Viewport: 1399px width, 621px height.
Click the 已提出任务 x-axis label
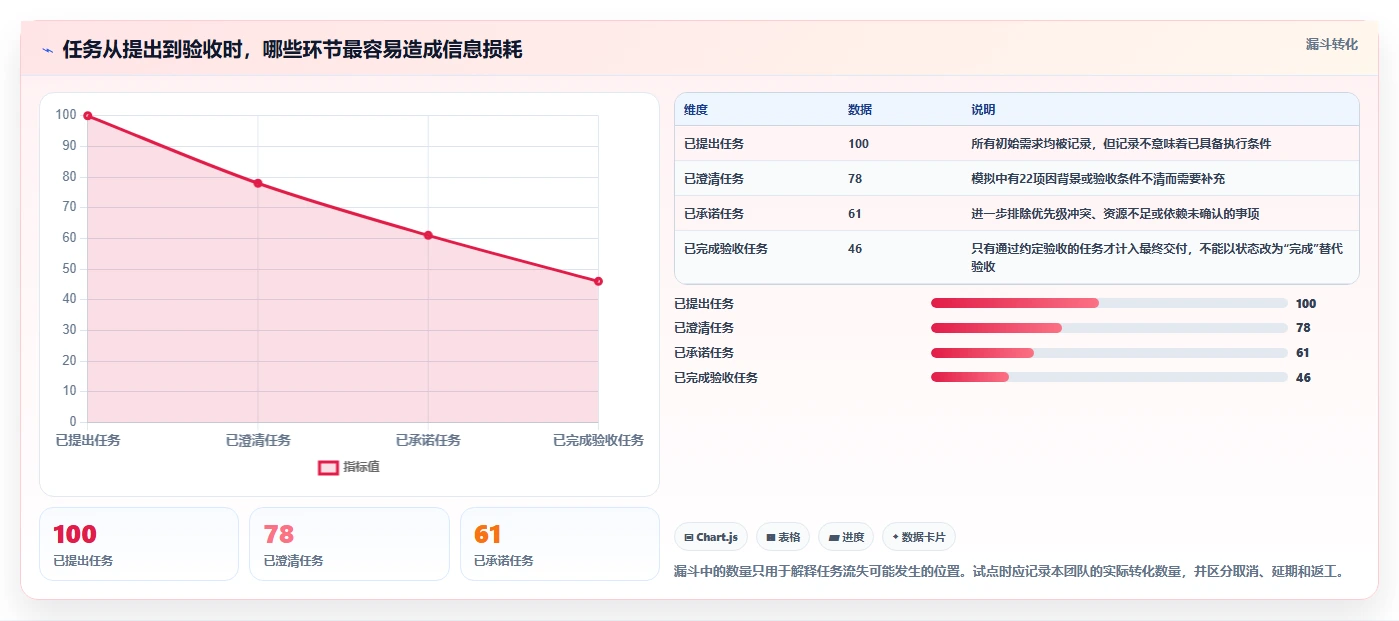pyautogui.click(x=88, y=440)
